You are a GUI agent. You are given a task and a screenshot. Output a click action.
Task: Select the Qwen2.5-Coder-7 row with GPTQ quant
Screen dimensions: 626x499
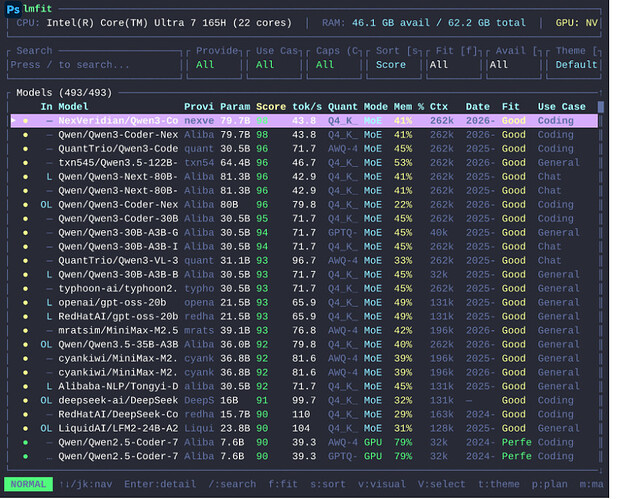point(304,456)
